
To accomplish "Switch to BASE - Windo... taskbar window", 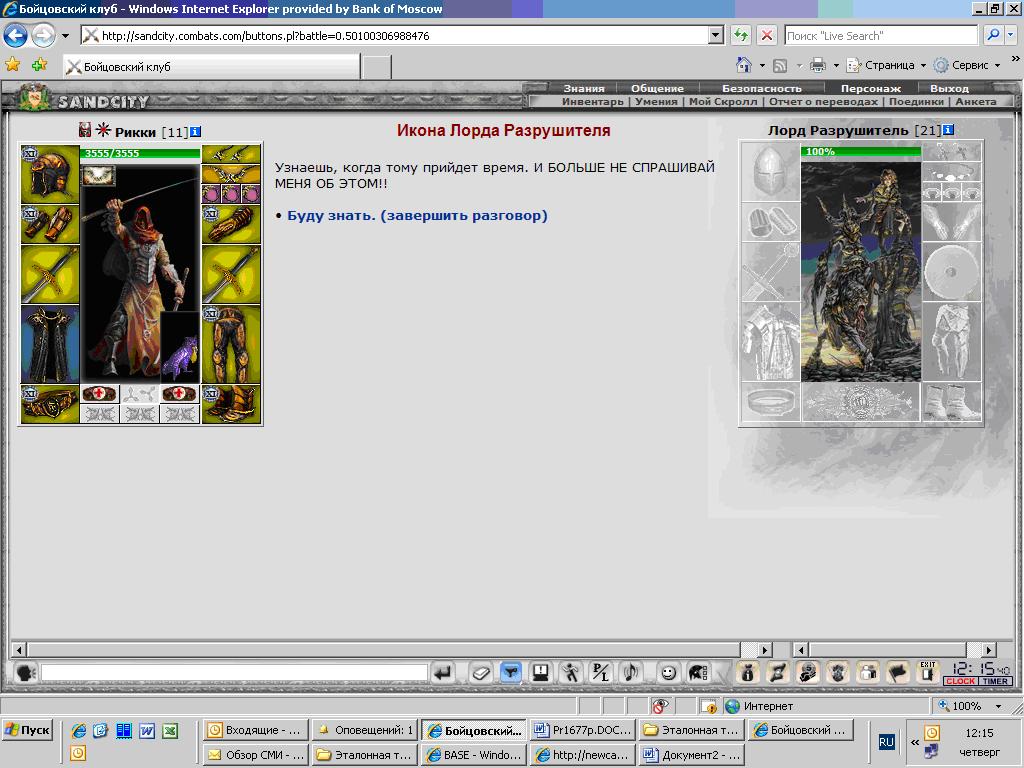I will pyautogui.click(x=473, y=755).
